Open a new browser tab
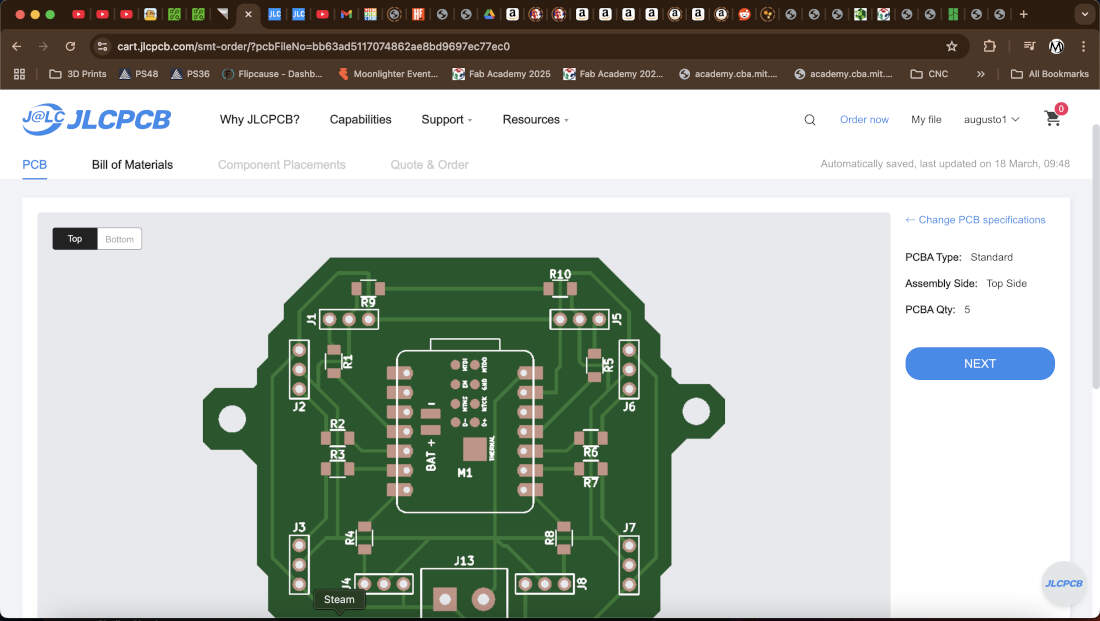The width and height of the screenshot is (1100, 621). (1024, 14)
